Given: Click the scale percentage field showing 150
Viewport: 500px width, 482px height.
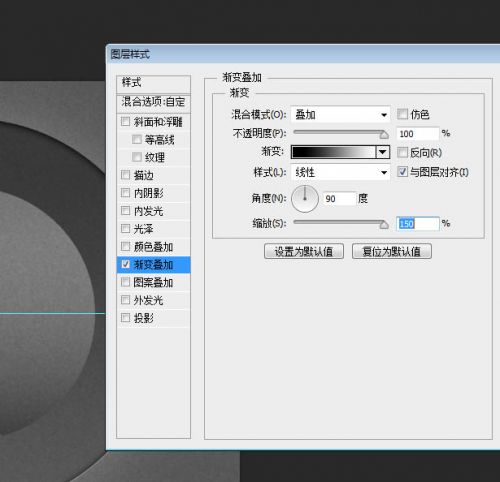Looking at the screenshot, I should (418, 224).
